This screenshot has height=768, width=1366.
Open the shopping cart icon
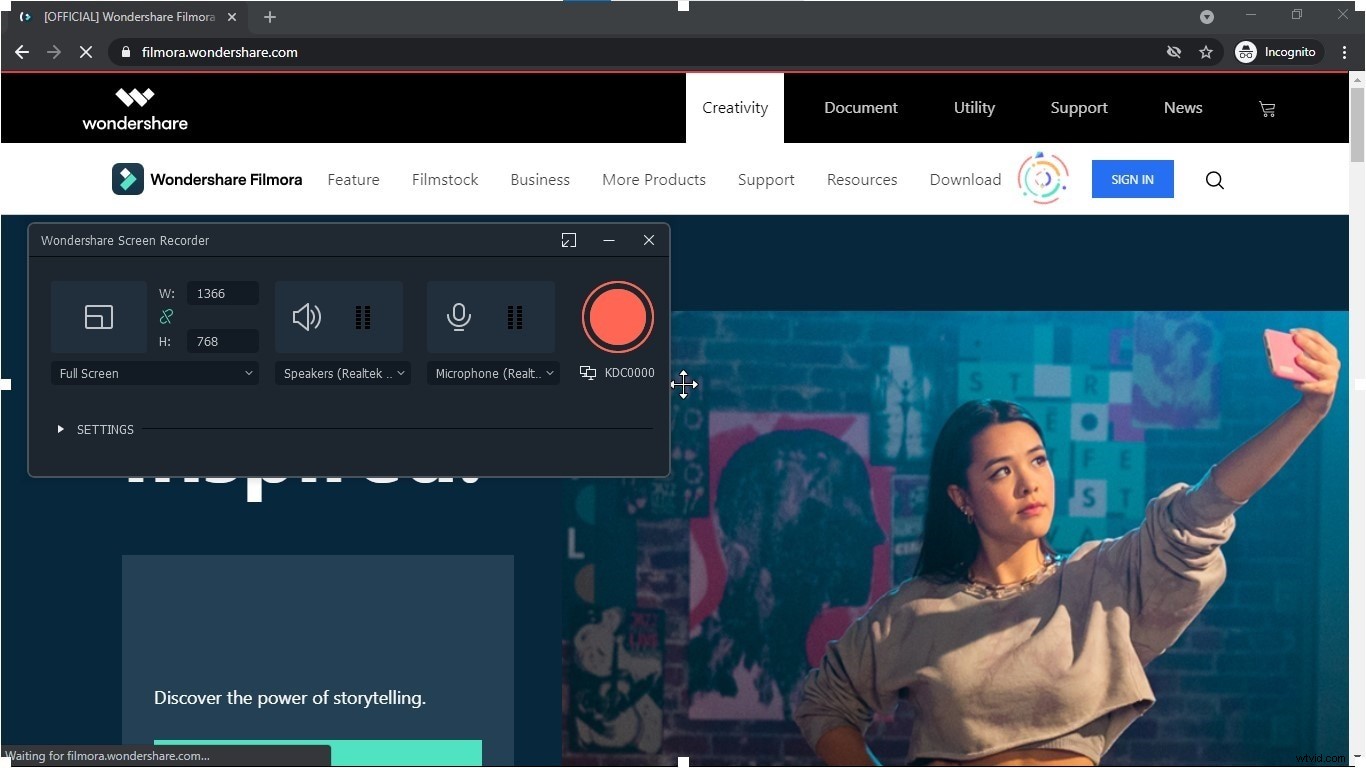coord(1266,108)
